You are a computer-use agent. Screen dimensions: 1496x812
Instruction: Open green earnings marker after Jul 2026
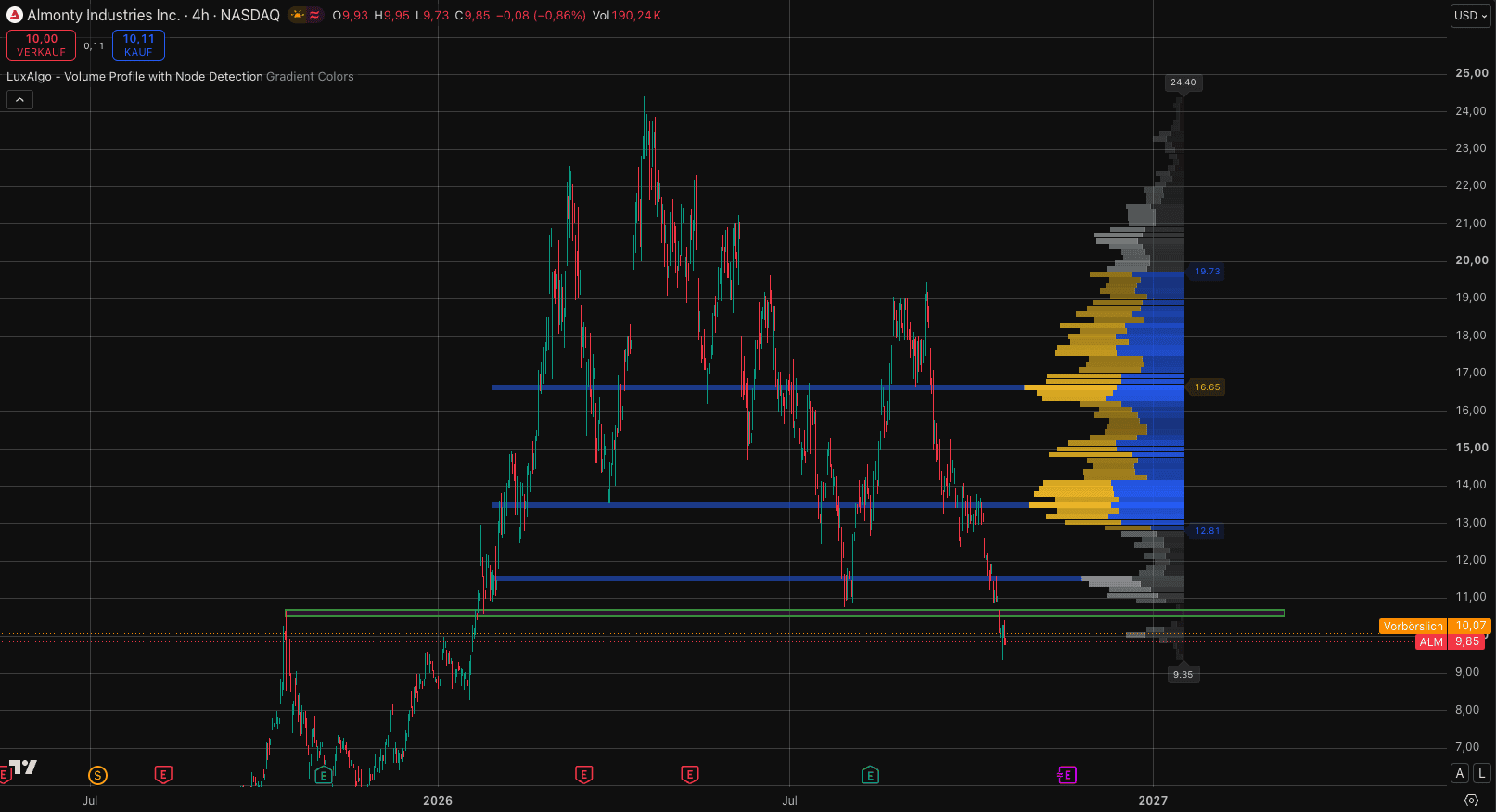(x=870, y=775)
